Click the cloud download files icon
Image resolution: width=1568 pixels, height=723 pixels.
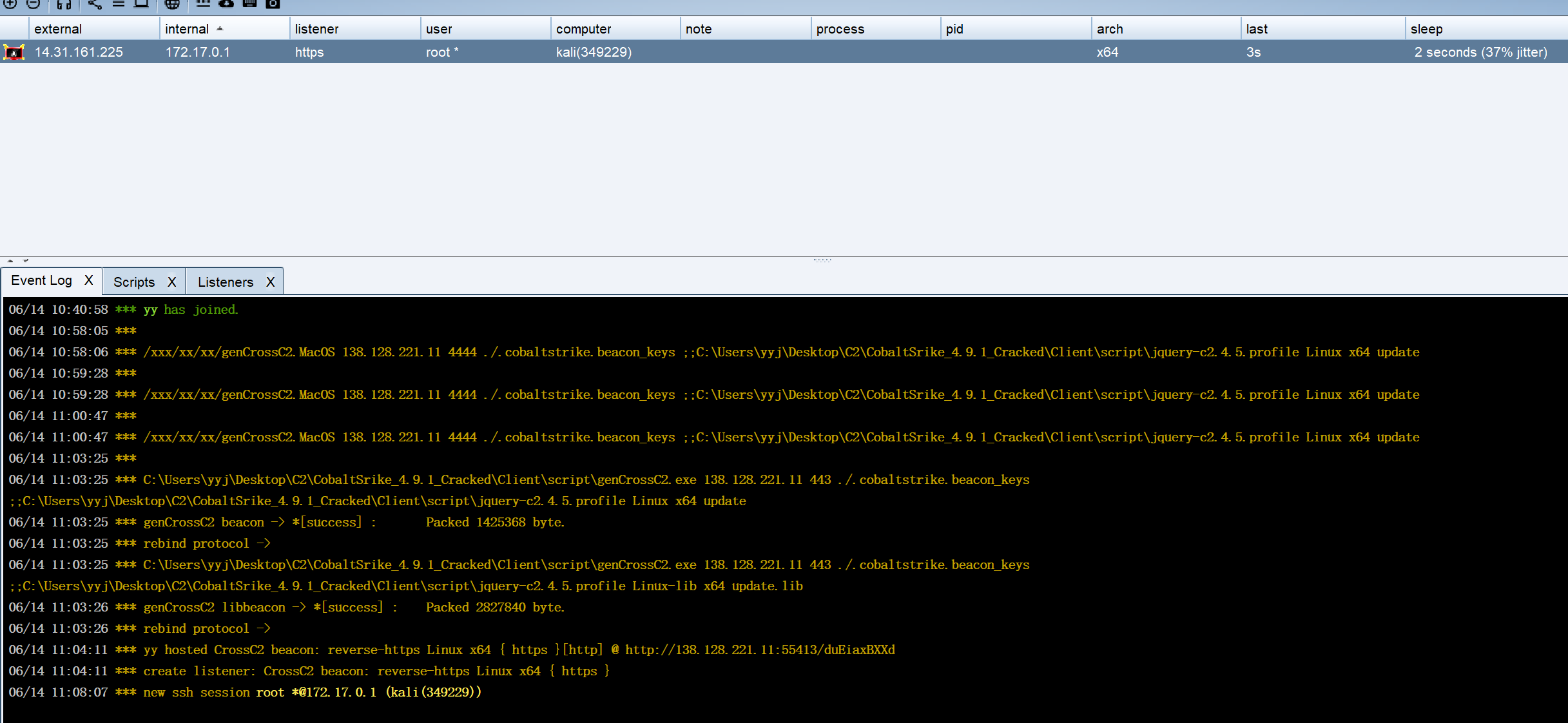tap(226, 4)
